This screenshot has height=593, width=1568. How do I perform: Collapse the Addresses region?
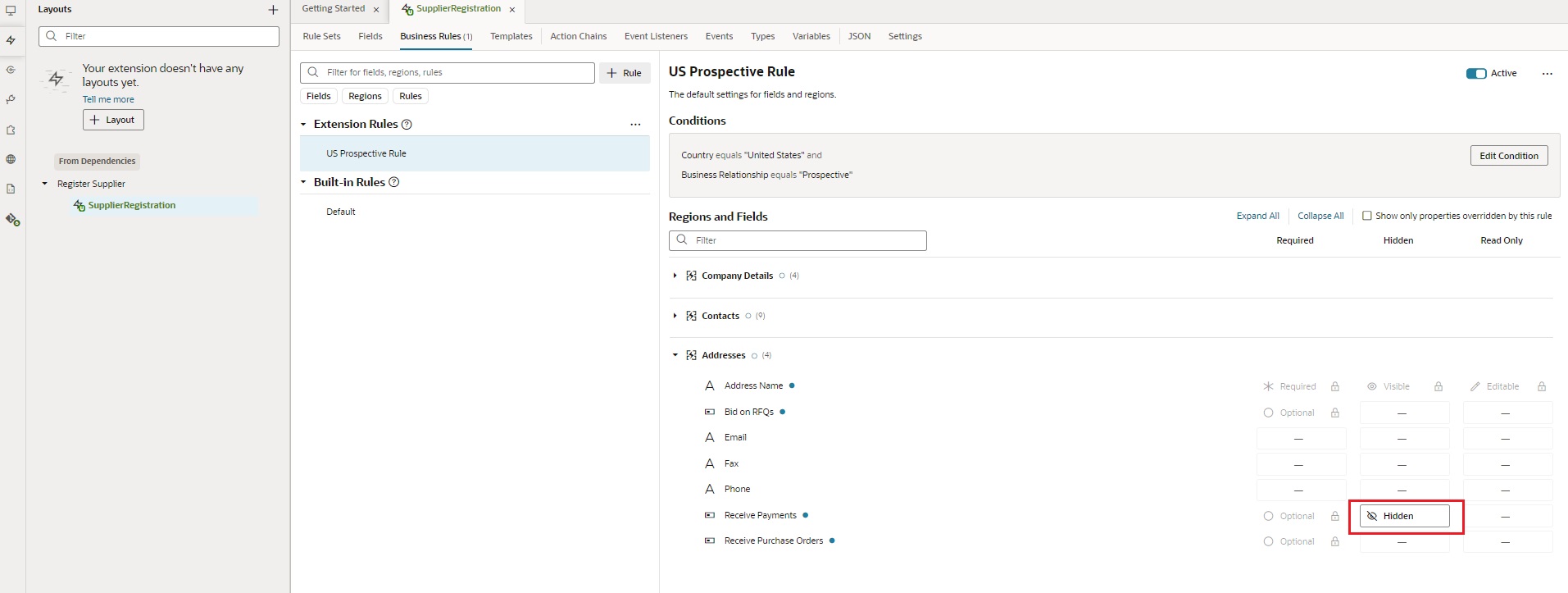675,355
